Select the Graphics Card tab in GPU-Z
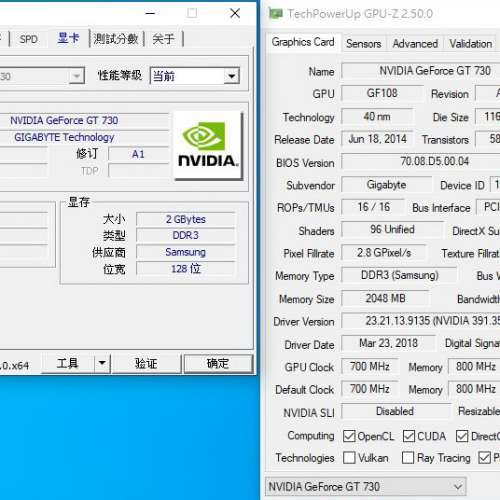 [303, 42]
